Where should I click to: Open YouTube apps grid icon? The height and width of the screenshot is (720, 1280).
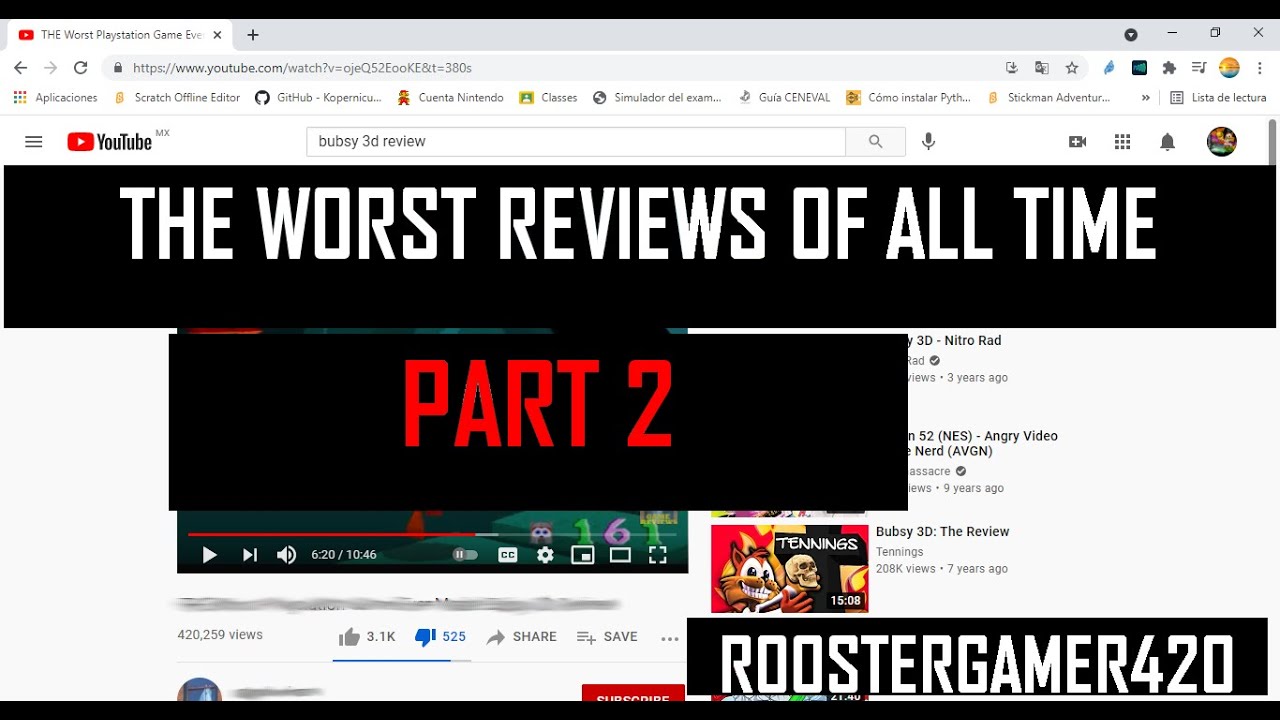click(1122, 142)
